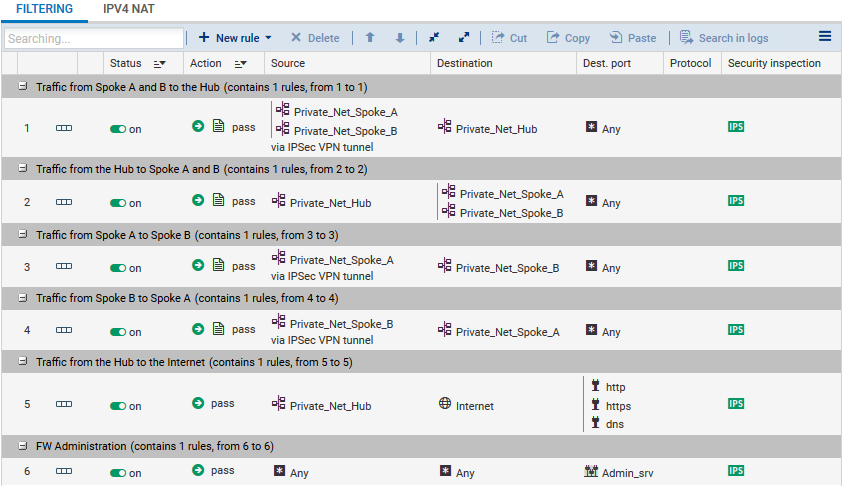The width and height of the screenshot is (843, 486).
Task: Click the move rule up arrow
Action: pyautogui.click(x=370, y=38)
